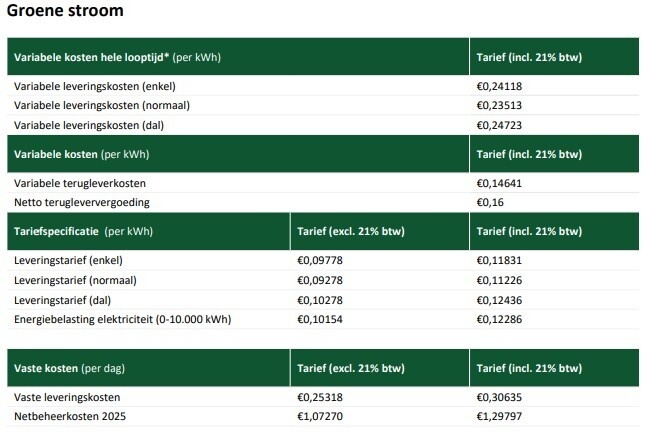Select the €0,24723 dal tariff value

tap(500, 125)
